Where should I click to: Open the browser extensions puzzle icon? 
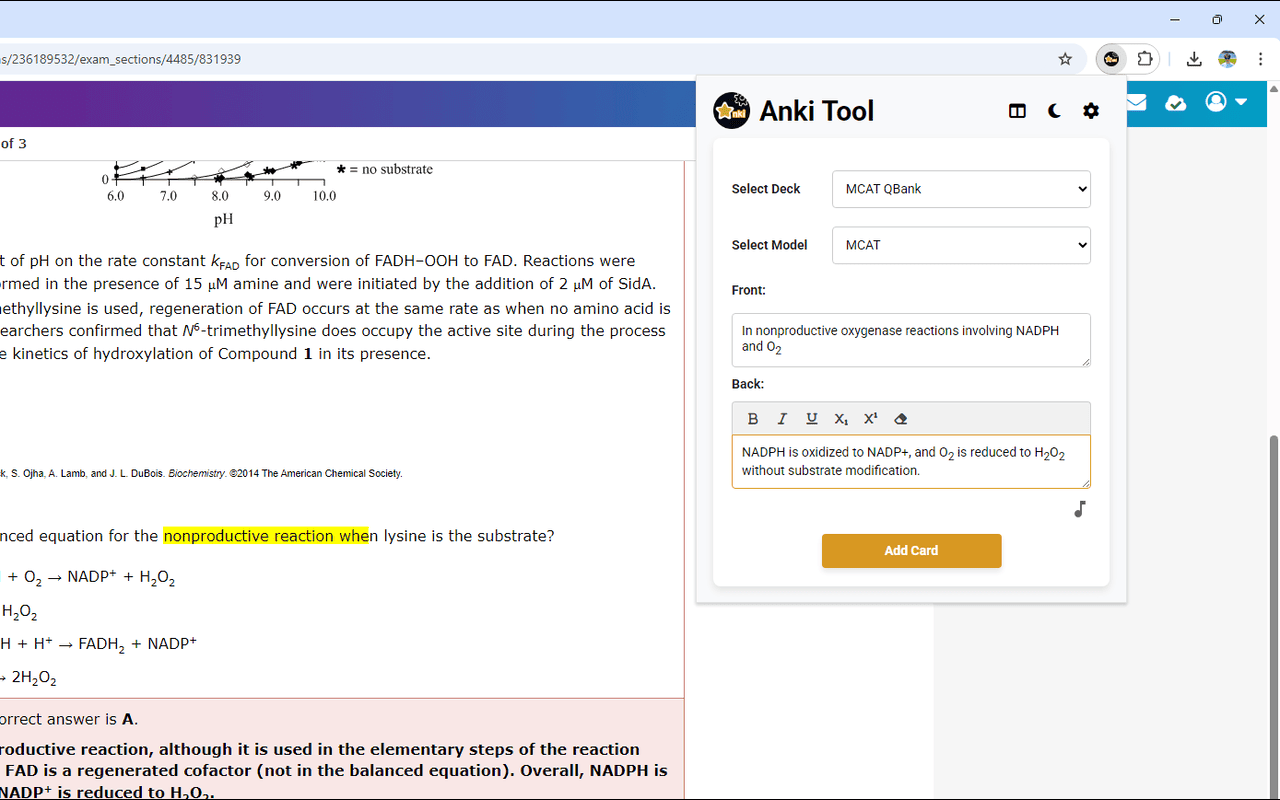(x=1145, y=59)
